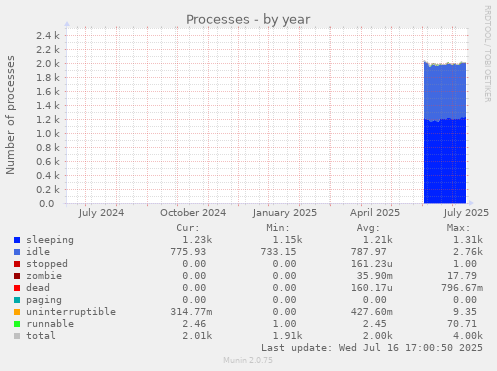
Task: Click the total max value 4.00k
Action: pos(468,336)
